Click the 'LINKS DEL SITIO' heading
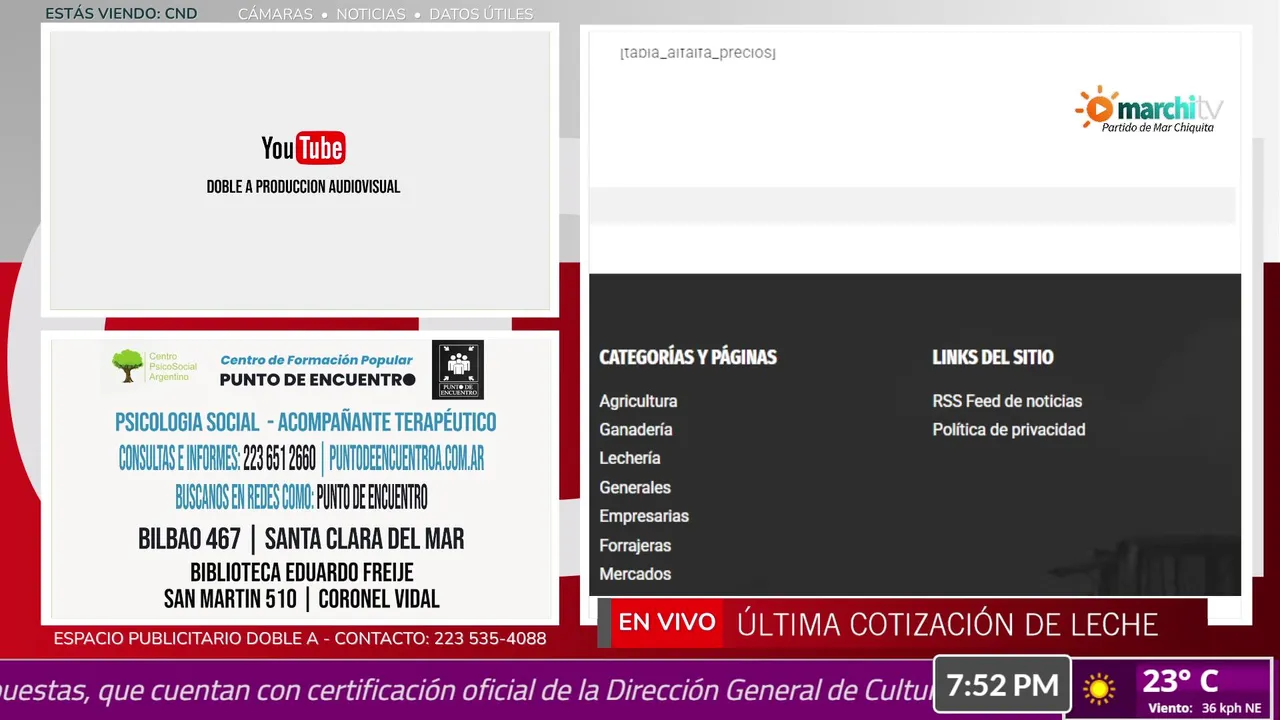This screenshot has width=1280, height=720. (993, 357)
